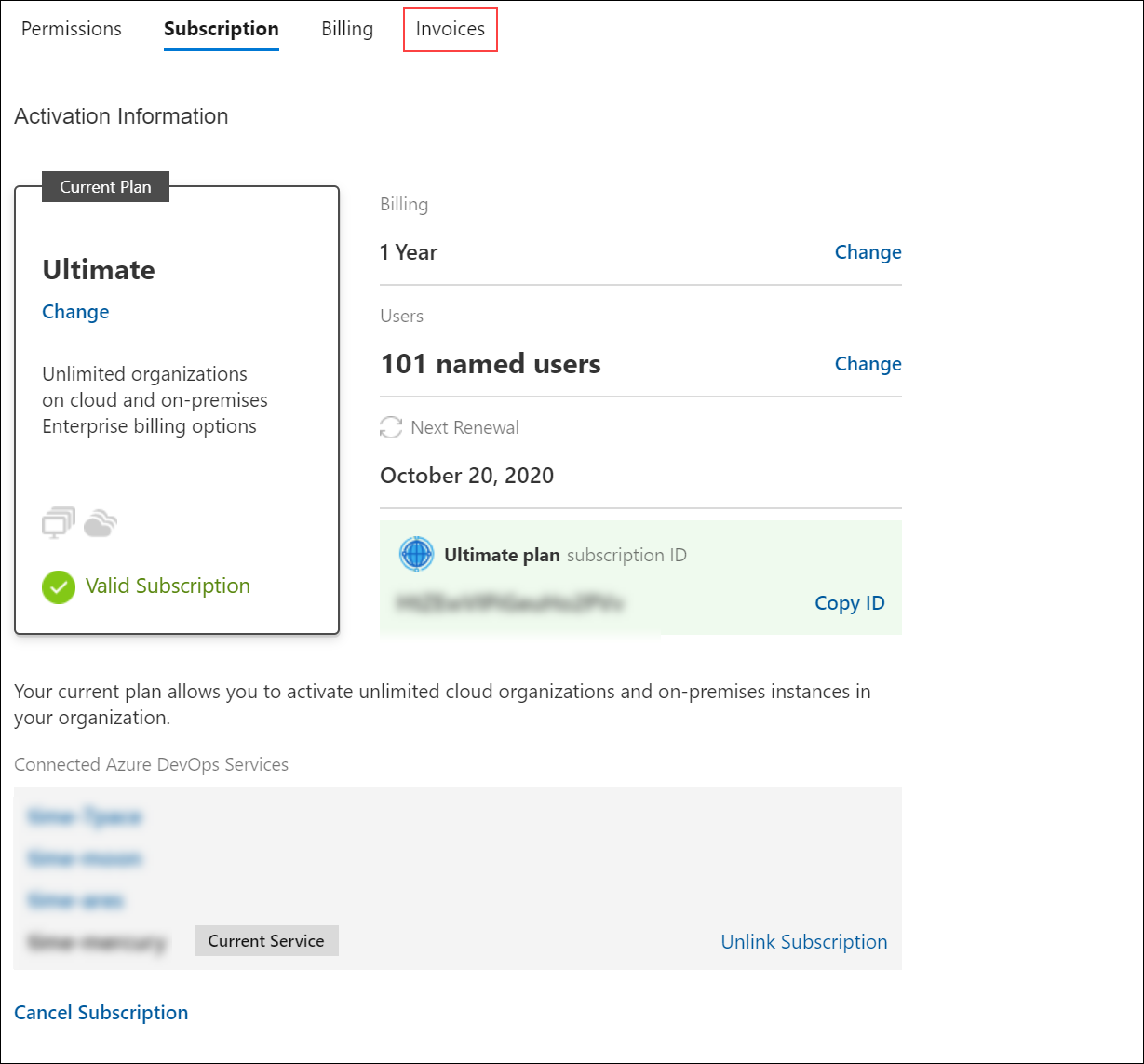
Task: Open the third blurred connected service link
Action: pos(76,900)
